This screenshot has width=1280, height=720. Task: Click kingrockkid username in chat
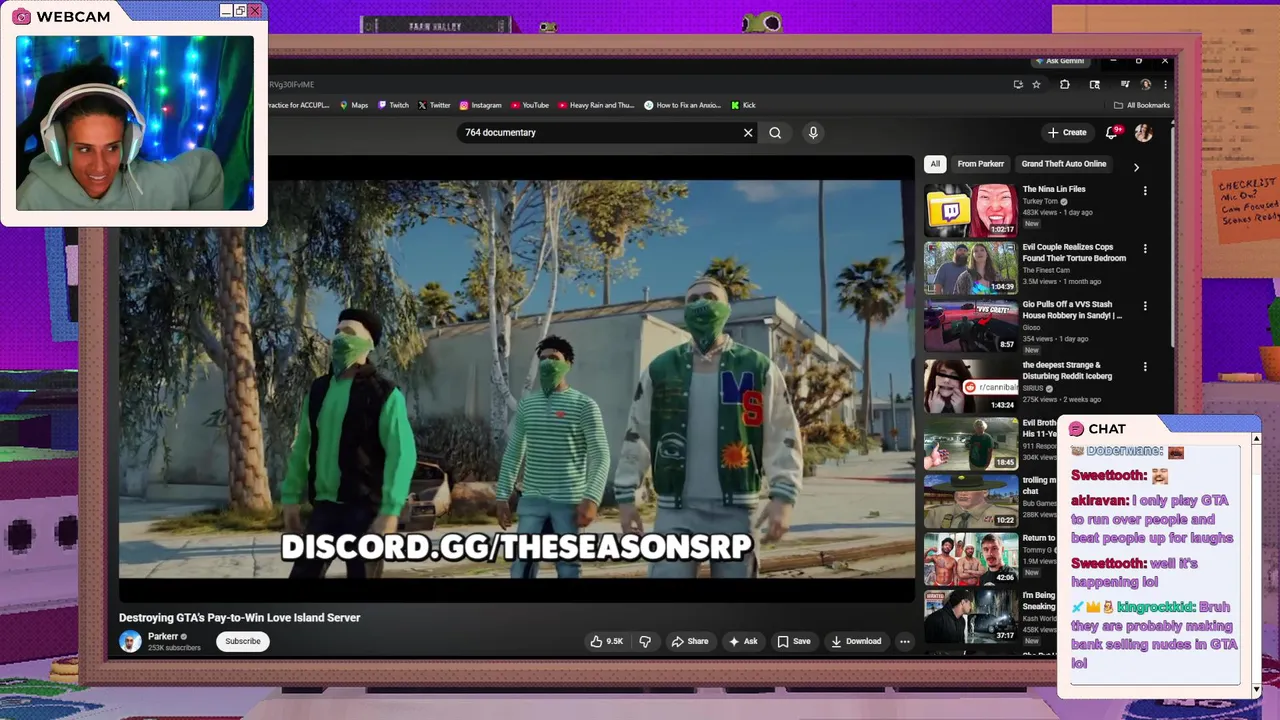(x=1156, y=607)
